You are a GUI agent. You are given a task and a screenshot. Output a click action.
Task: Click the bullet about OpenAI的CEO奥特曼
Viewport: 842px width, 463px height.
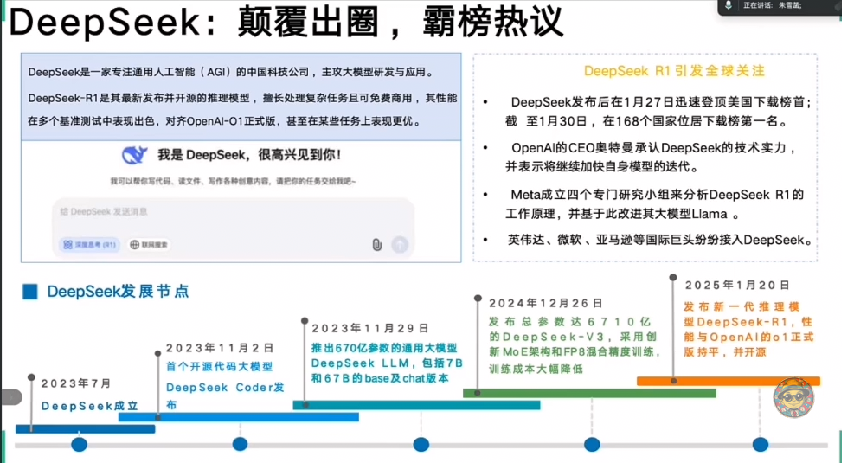coord(651,157)
